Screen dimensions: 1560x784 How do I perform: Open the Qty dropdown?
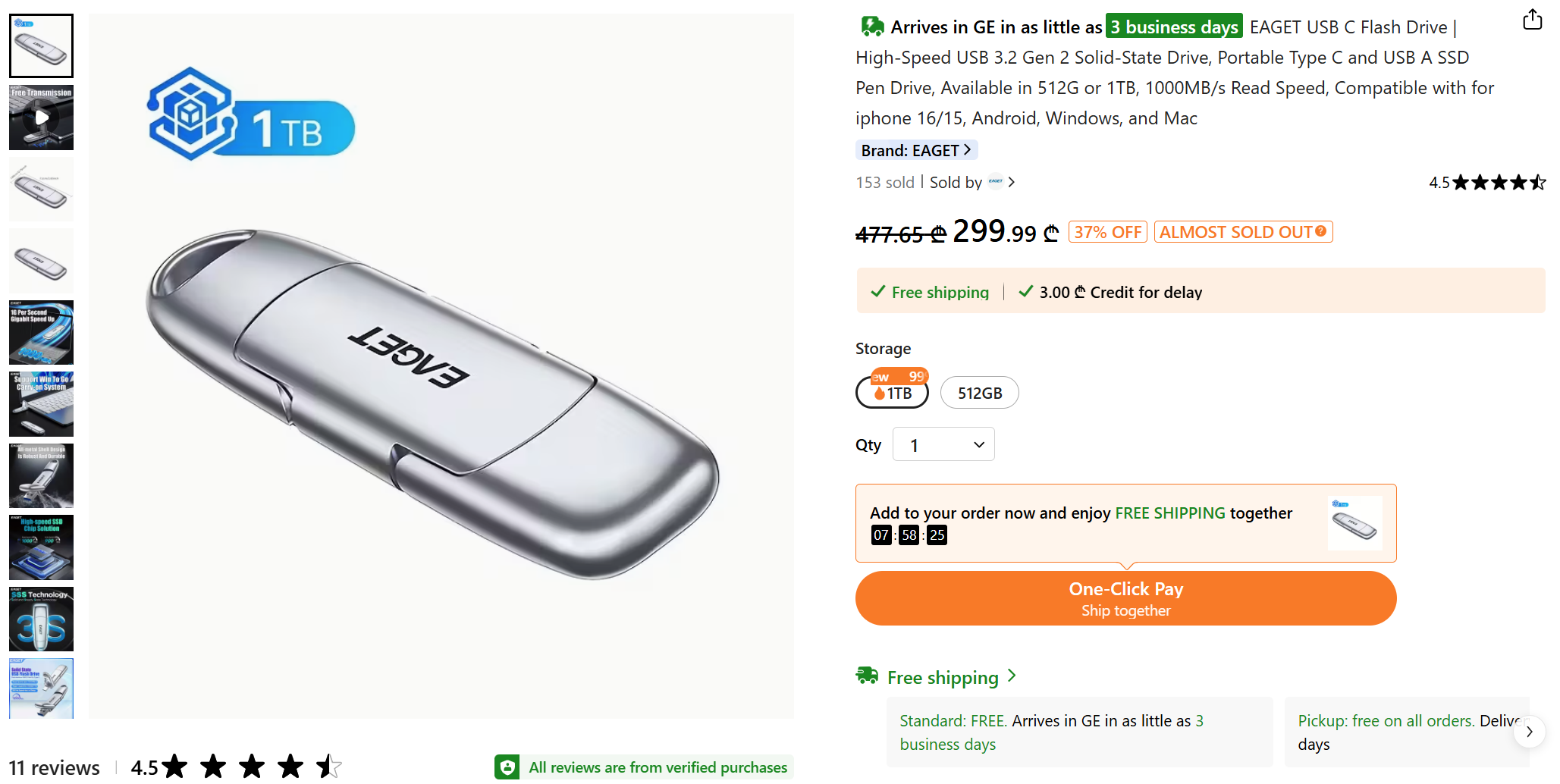click(943, 445)
